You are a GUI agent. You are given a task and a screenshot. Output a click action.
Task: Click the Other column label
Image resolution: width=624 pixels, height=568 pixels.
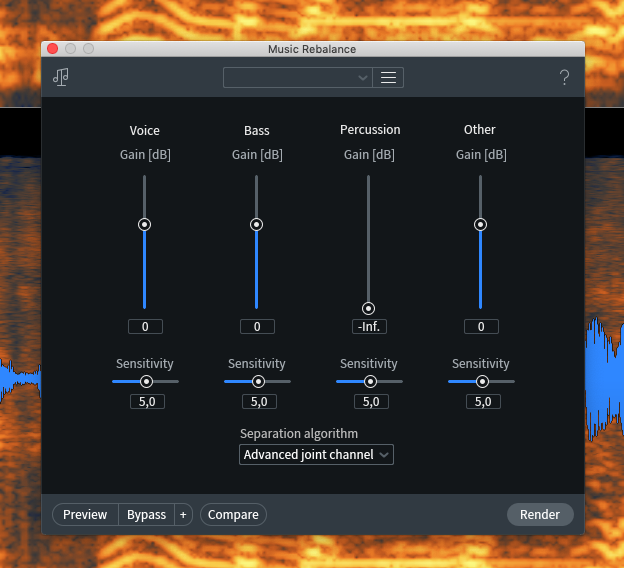click(480, 130)
